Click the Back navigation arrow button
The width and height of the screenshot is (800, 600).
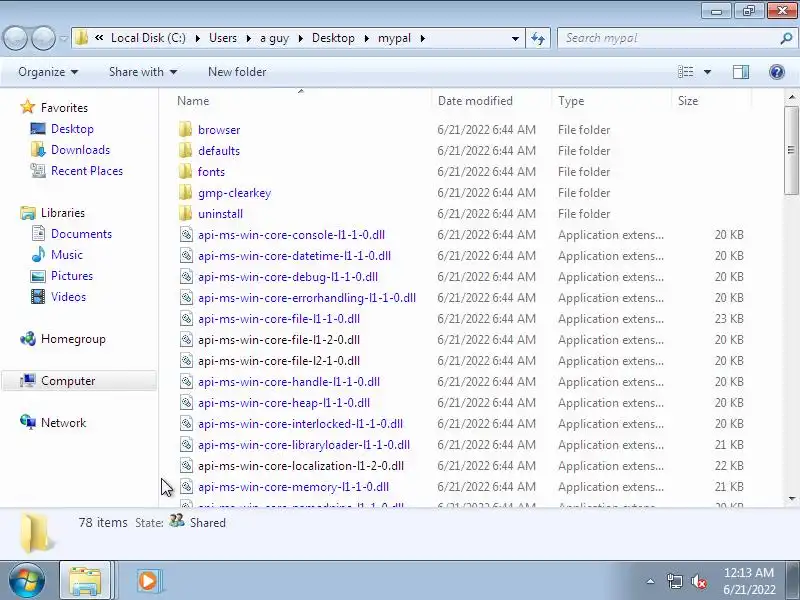point(16,38)
